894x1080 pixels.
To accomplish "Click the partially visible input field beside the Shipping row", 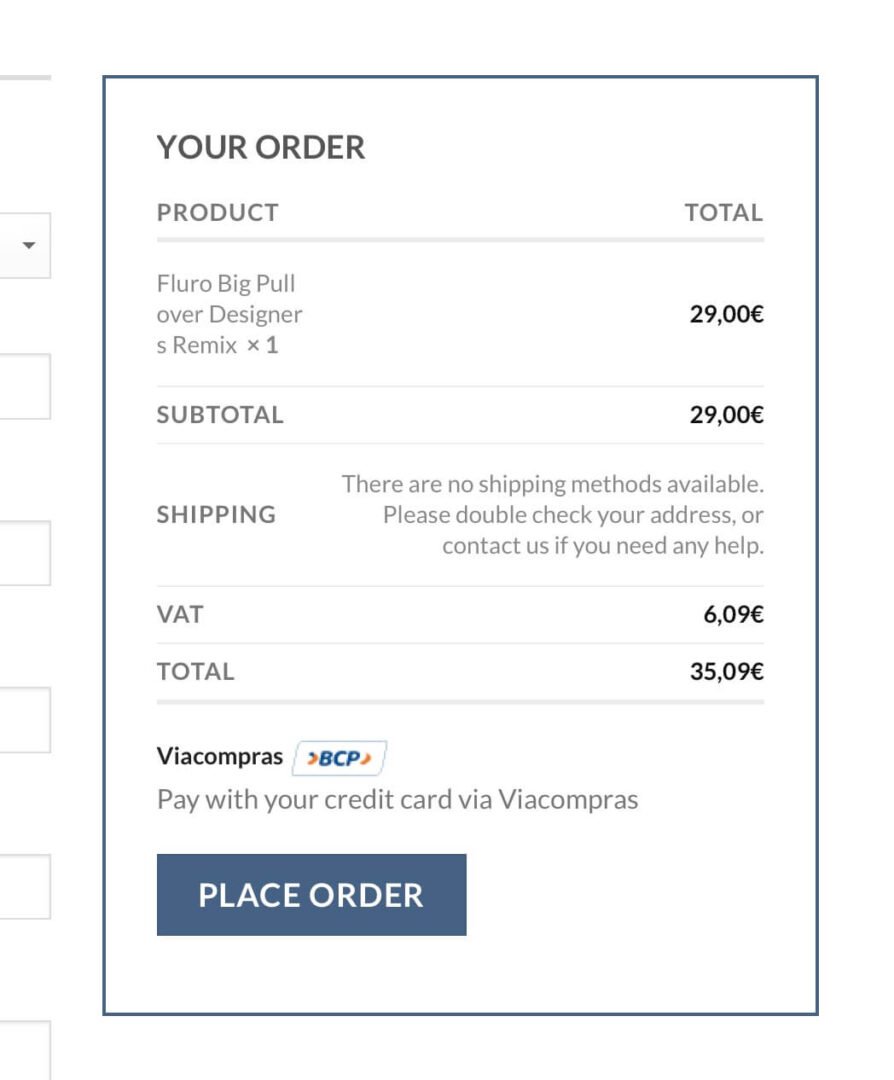I will pos(25,553).
